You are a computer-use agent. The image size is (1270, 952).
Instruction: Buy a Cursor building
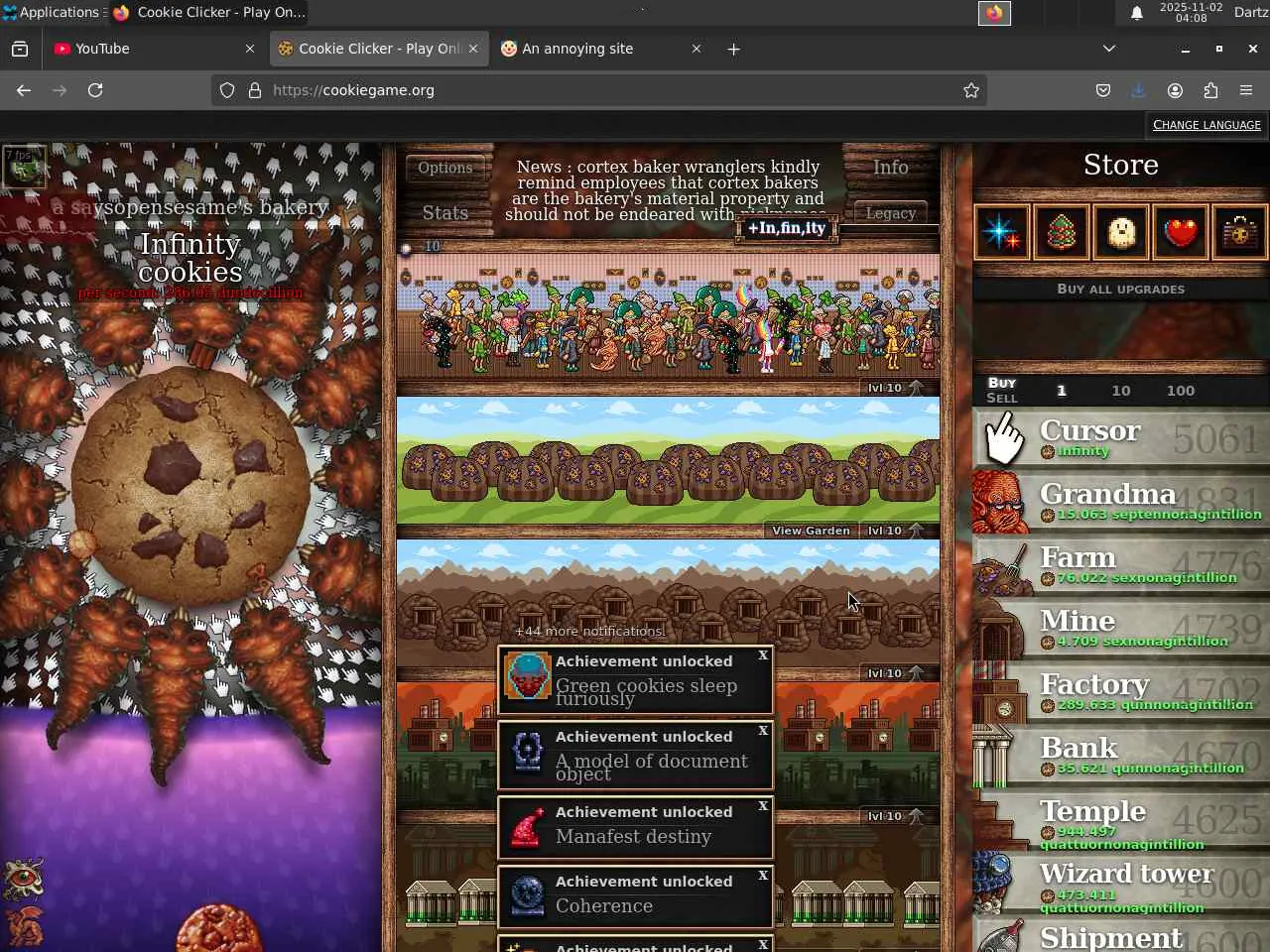[x=1121, y=439]
